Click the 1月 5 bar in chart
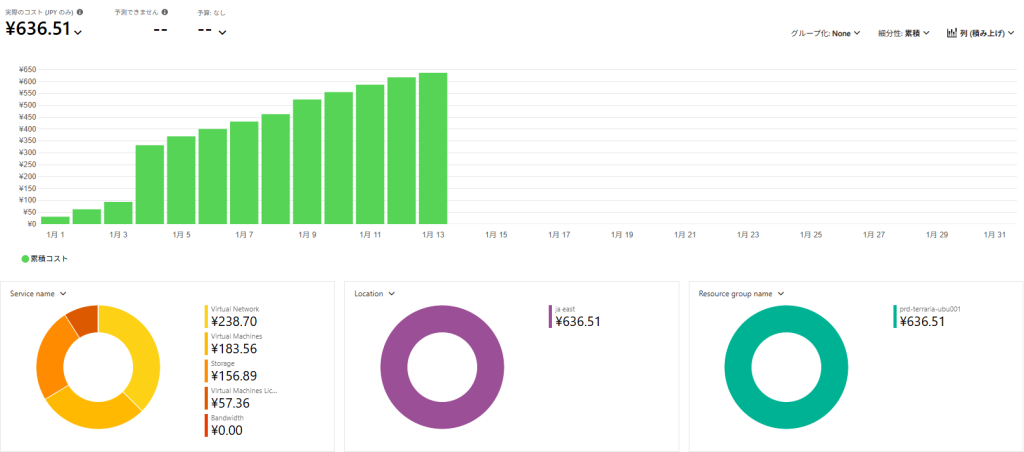Viewport: 1024px width, 452px height. (x=181, y=180)
